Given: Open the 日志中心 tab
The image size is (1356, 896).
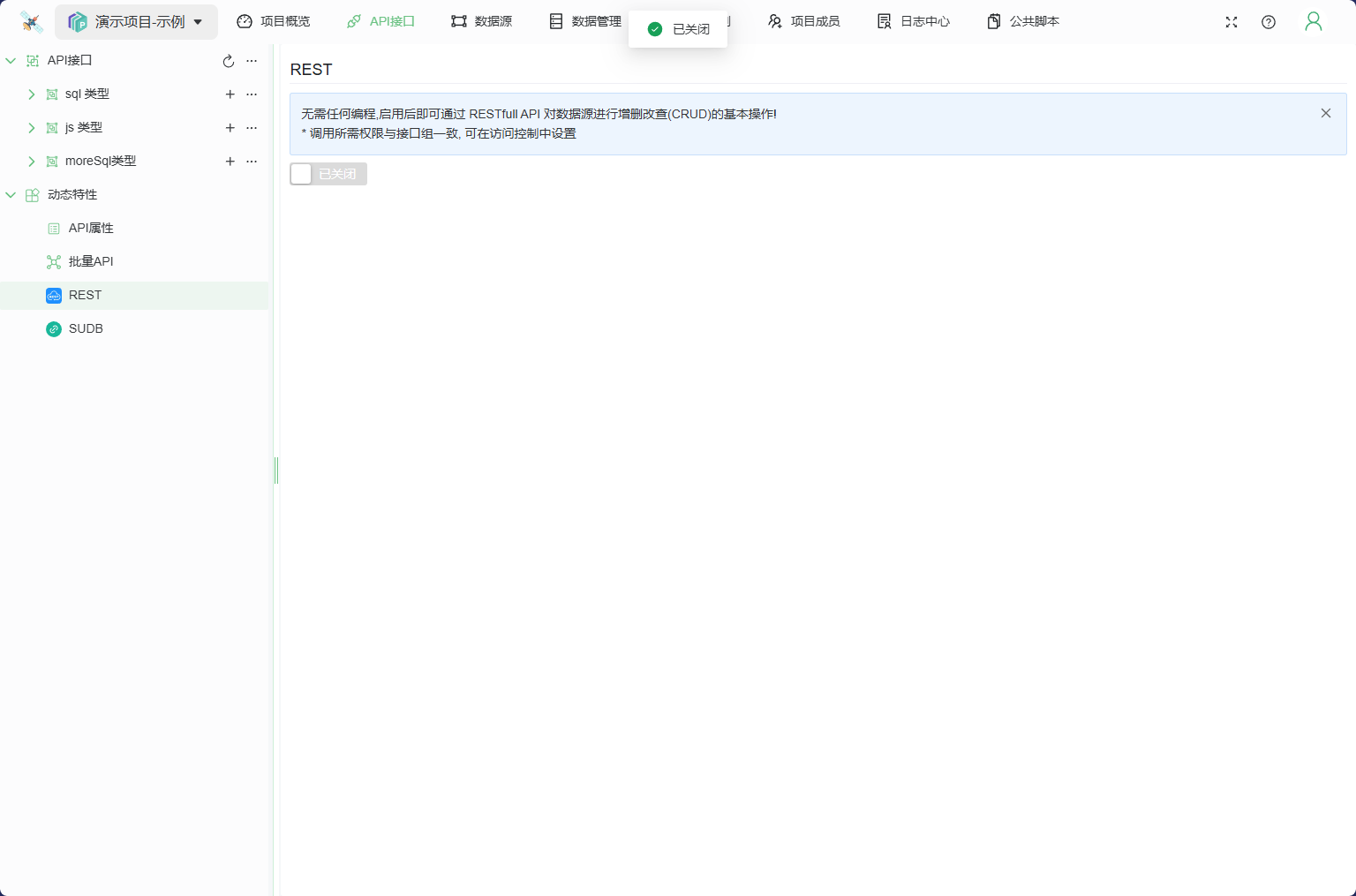Looking at the screenshot, I should 914,21.
